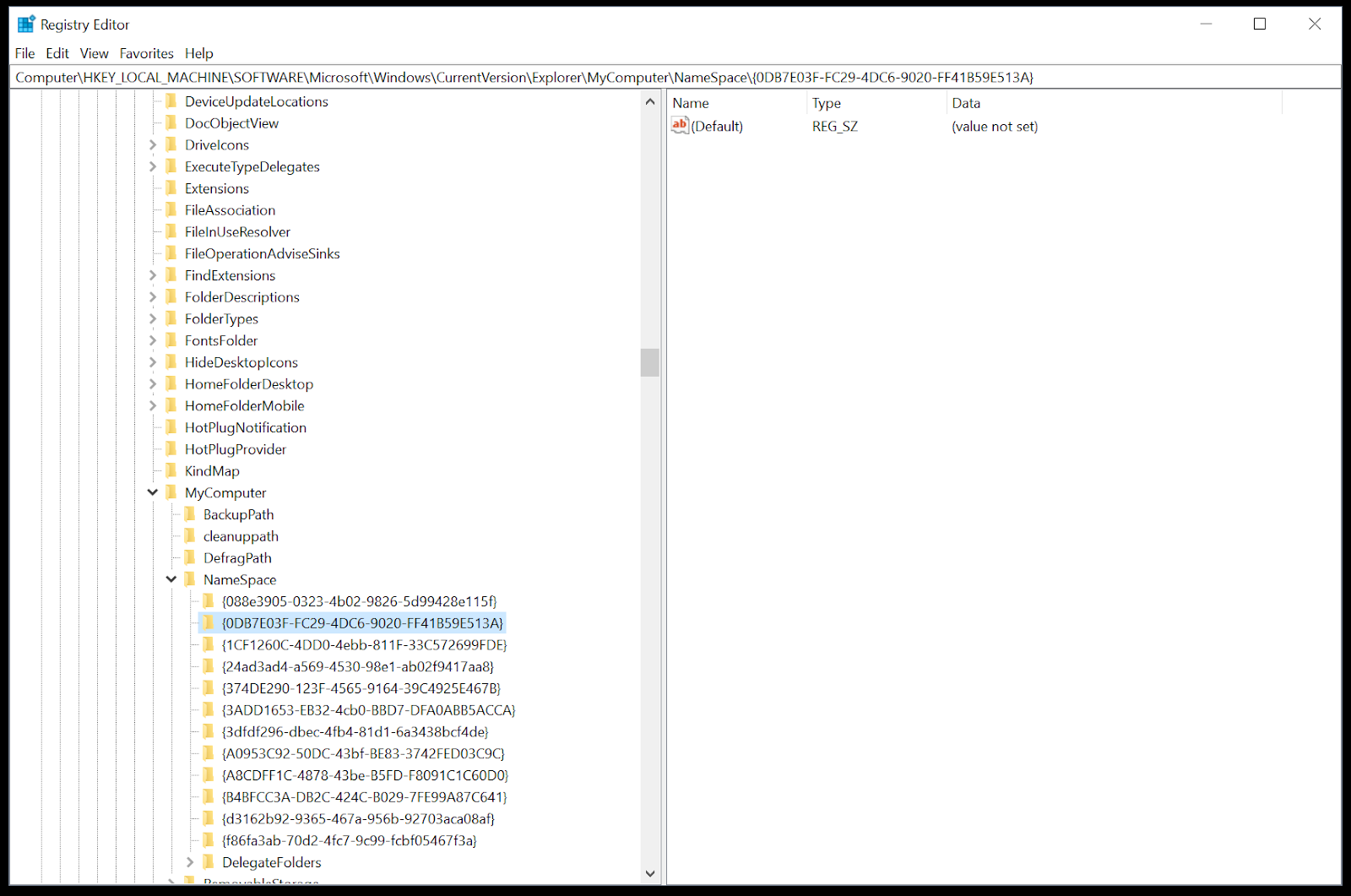The width and height of the screenshot is (1351, 896).
Task: Click the registry path address bar
Action: [x=675, y=77]
